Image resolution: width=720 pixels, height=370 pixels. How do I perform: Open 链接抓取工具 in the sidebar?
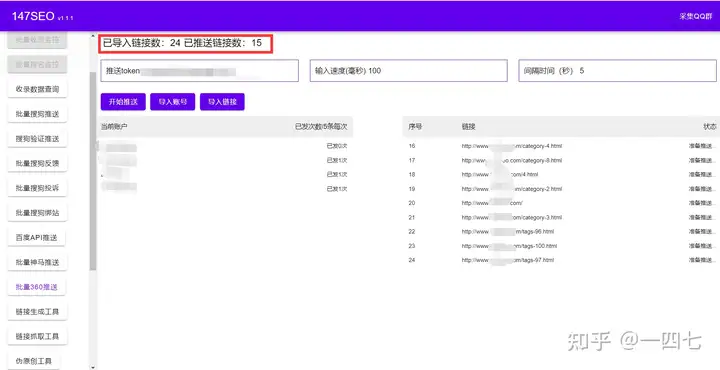pyautogui.click(x=37, y=336)
